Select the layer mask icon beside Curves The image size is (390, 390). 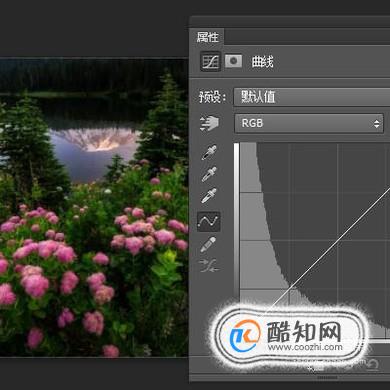[x=233, y=61]
